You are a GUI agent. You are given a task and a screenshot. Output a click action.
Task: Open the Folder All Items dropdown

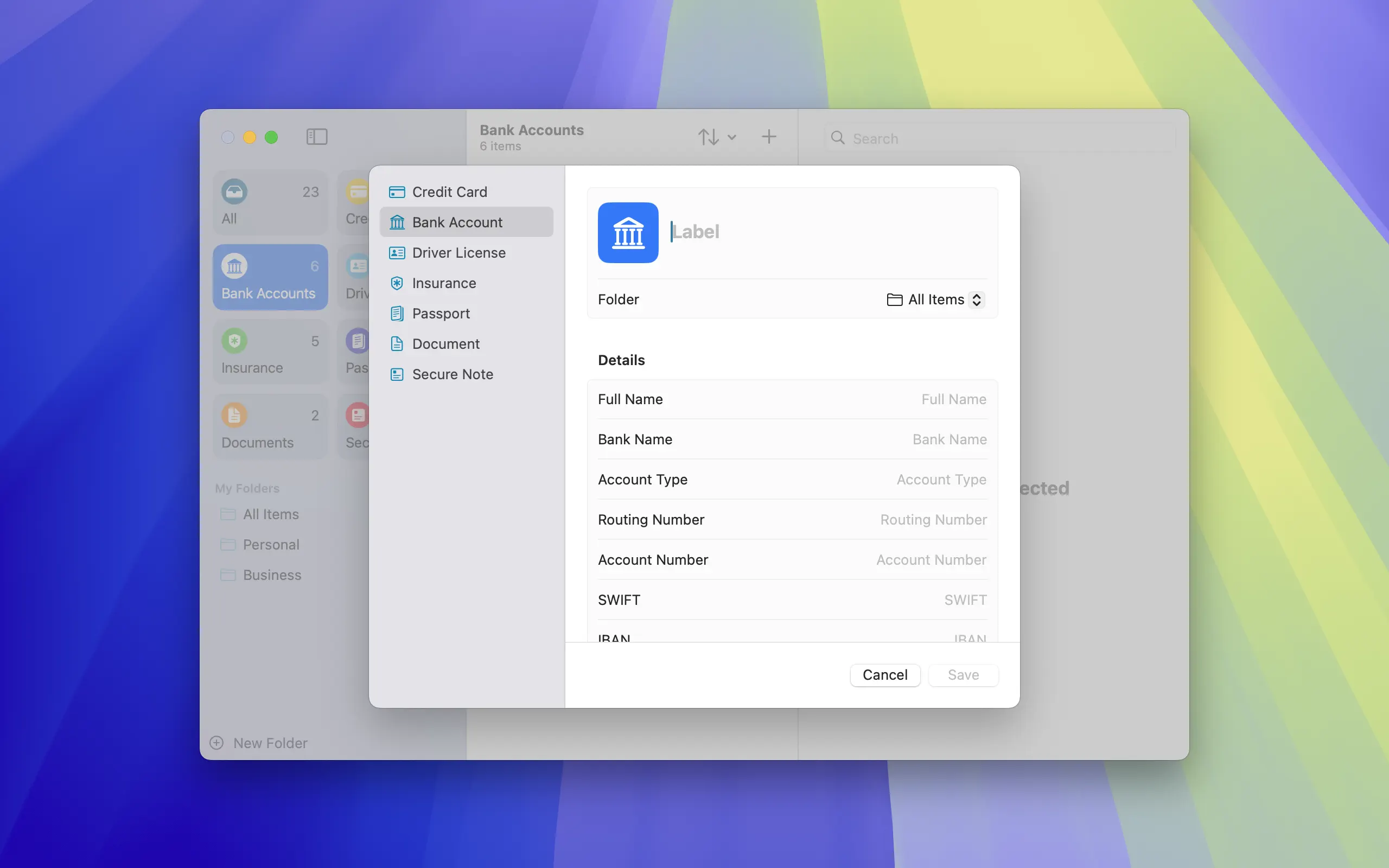[x=935, y=299]
